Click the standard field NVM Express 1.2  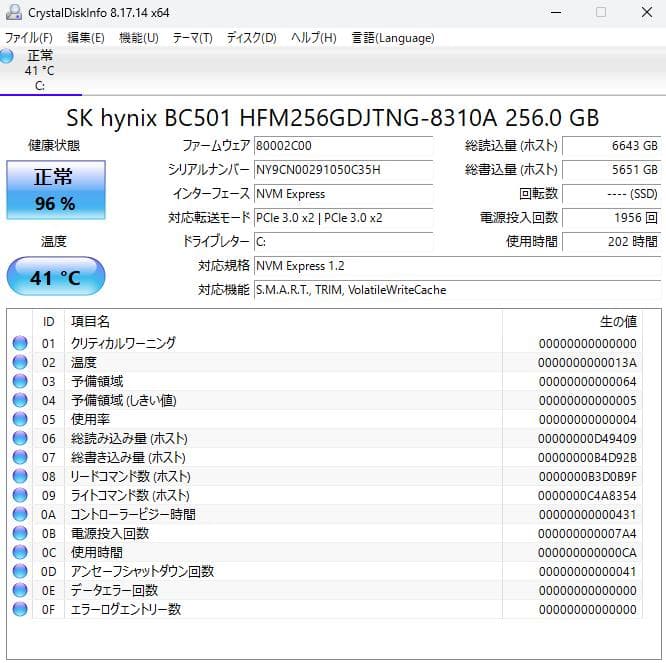pos(457,266)
